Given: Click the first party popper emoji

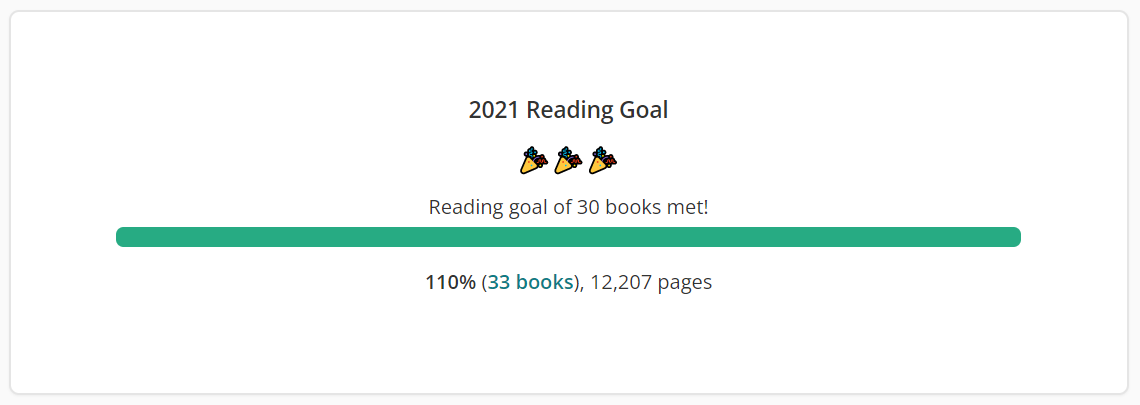Looking at the screenshot, I should coord(534,161).
